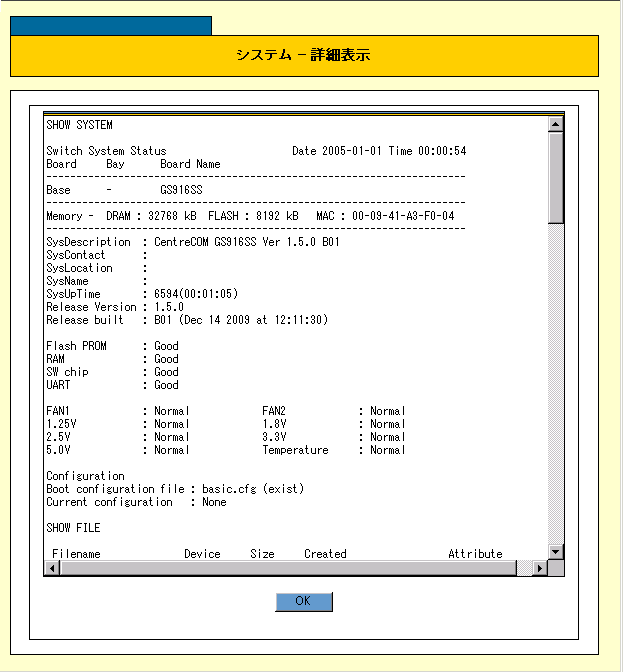
Task: Click the Filename column header
Action: (76, 554)
